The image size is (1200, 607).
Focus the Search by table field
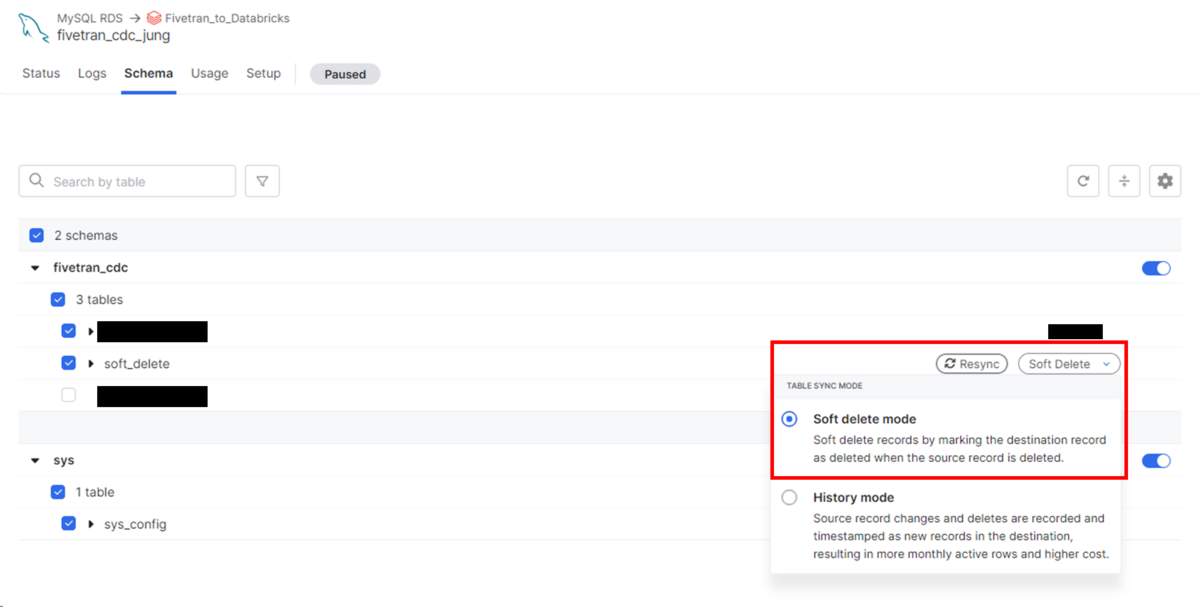pyautogui.click(x=127, y=181)
